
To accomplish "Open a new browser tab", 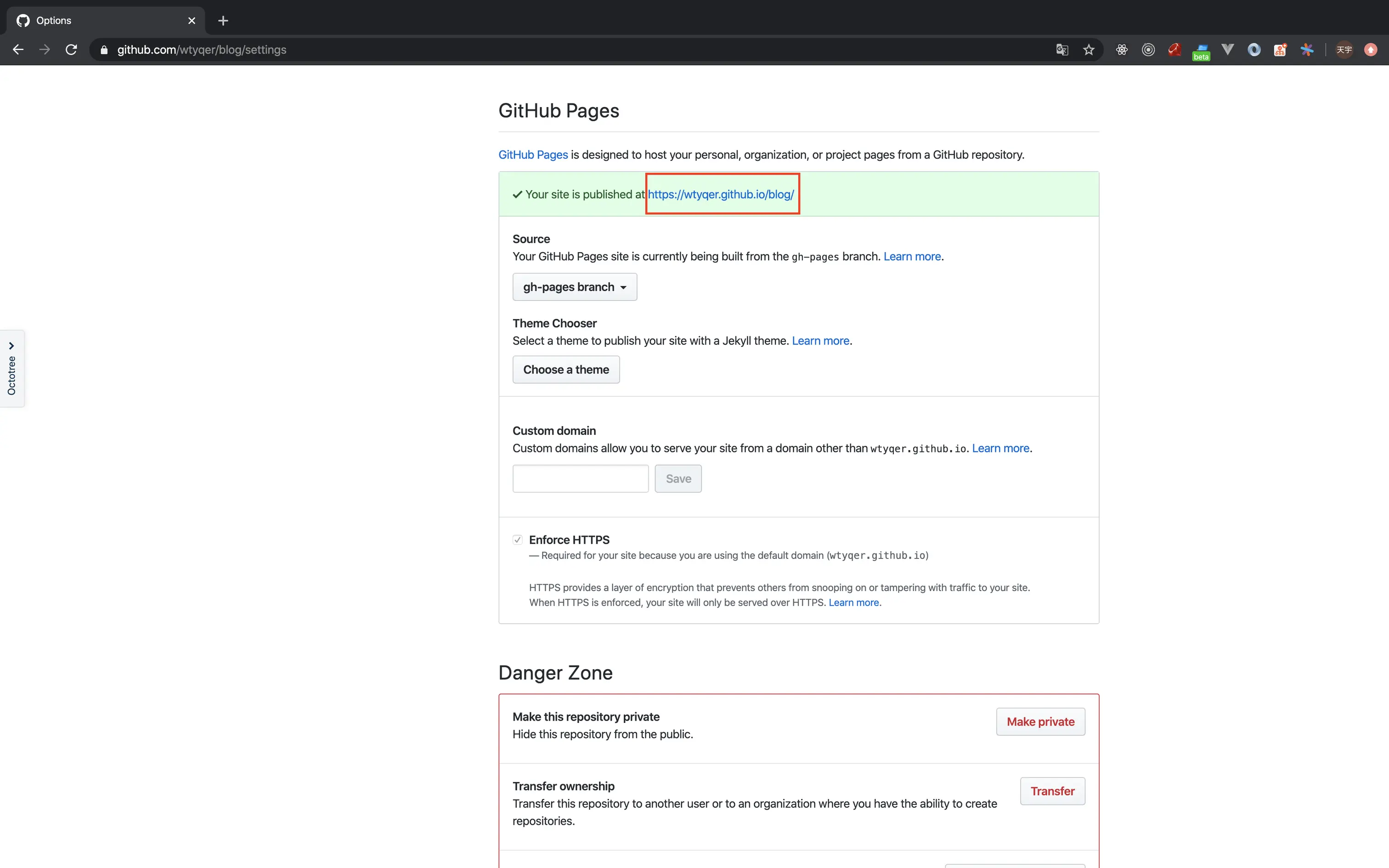I will click(x=223, y=21).
